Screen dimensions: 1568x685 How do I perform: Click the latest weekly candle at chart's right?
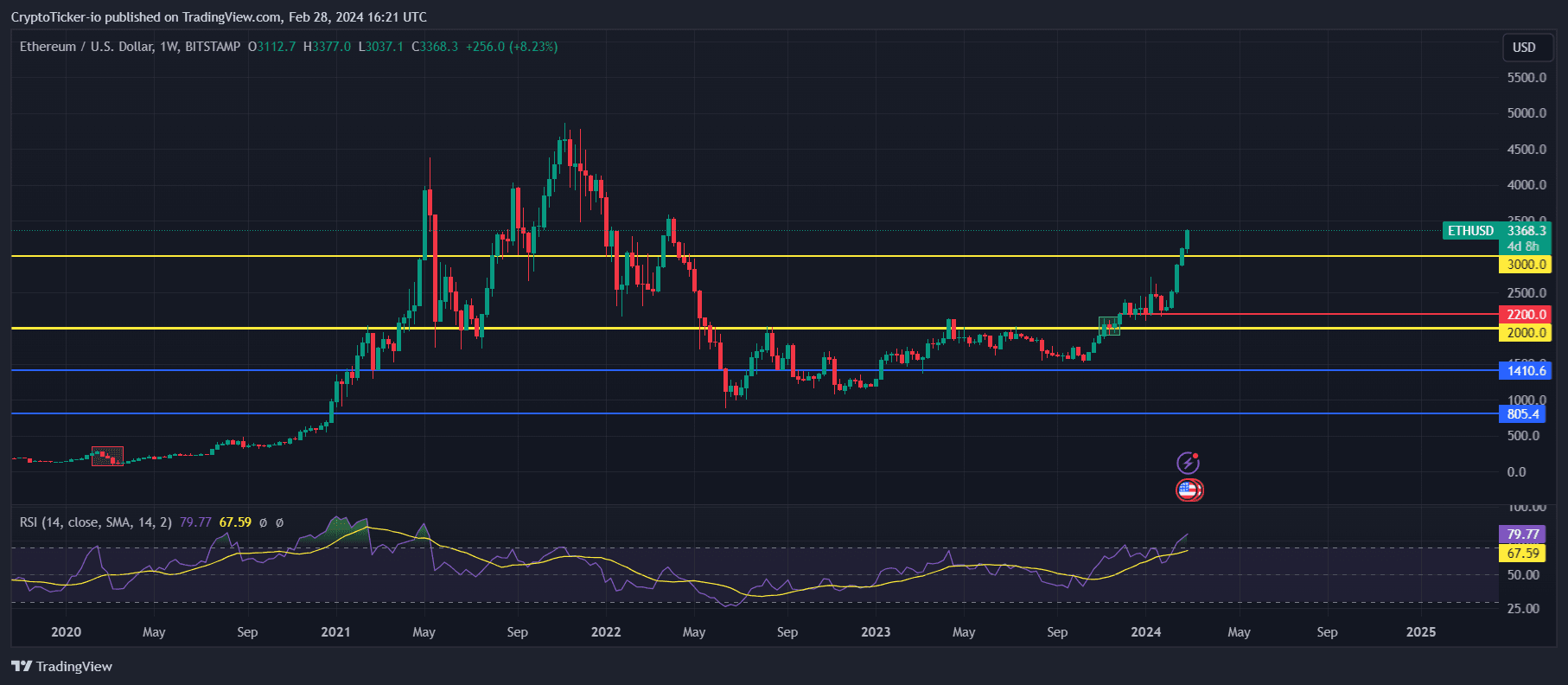coord(1188,240)
